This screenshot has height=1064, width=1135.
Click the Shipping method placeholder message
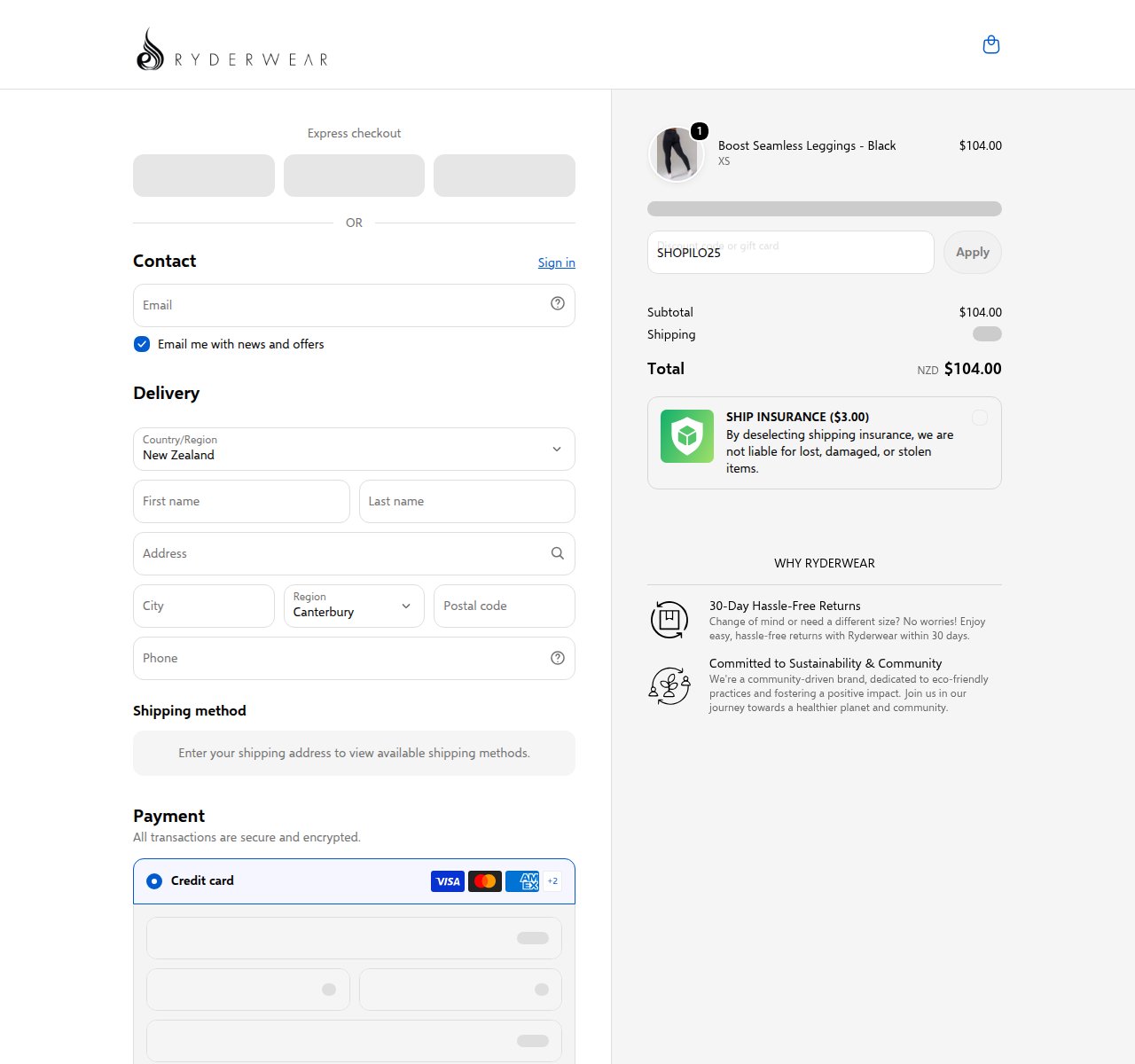click(354, 753)
